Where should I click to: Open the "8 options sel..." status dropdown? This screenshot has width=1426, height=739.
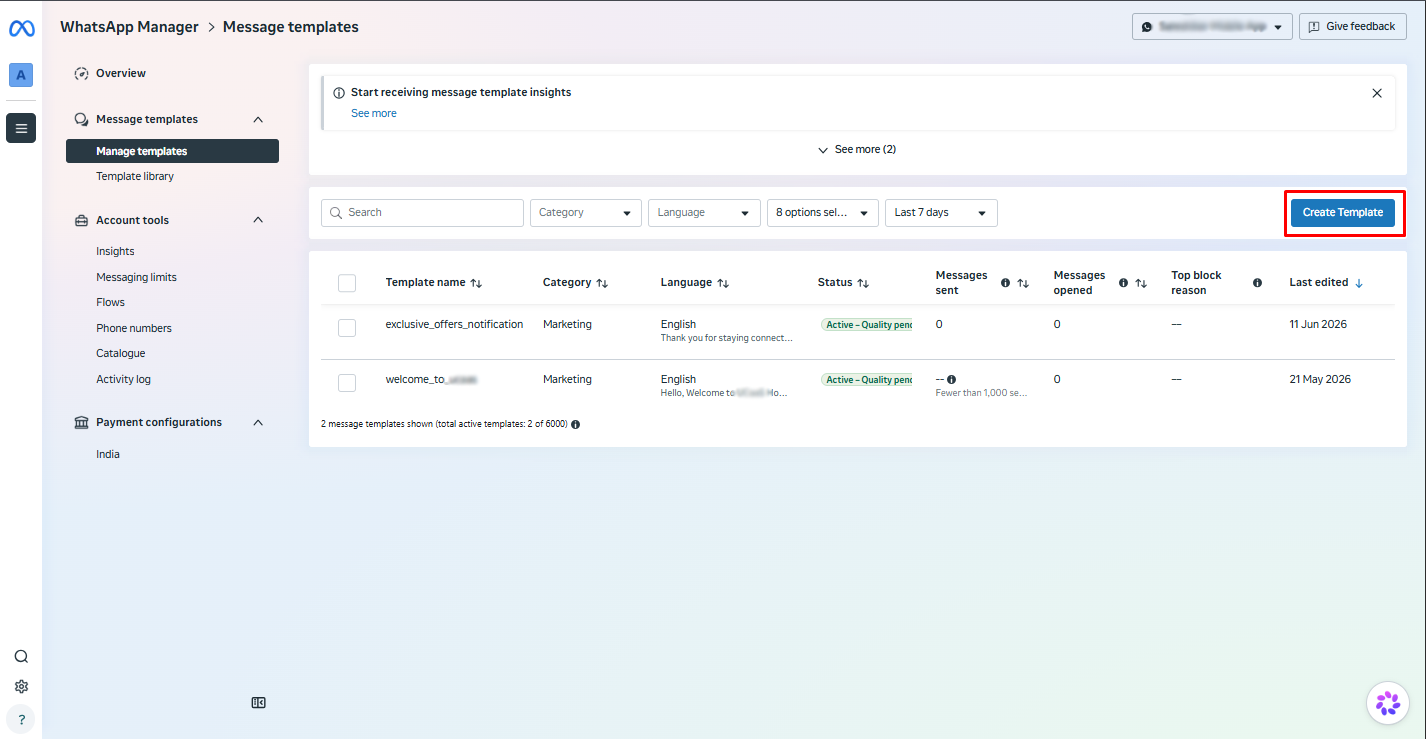tap(823, 213)
